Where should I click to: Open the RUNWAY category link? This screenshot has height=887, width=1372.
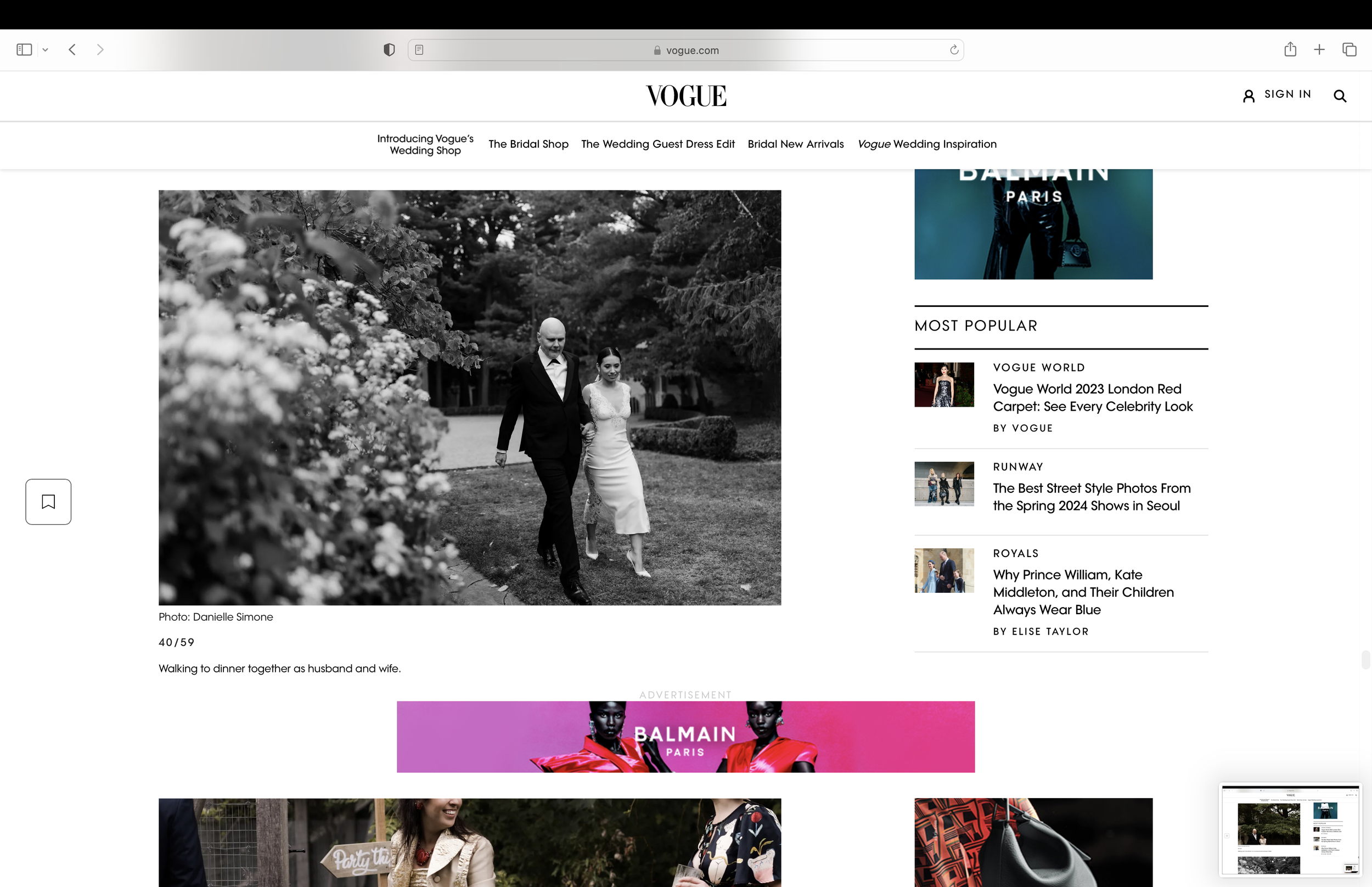(1018, 467)
